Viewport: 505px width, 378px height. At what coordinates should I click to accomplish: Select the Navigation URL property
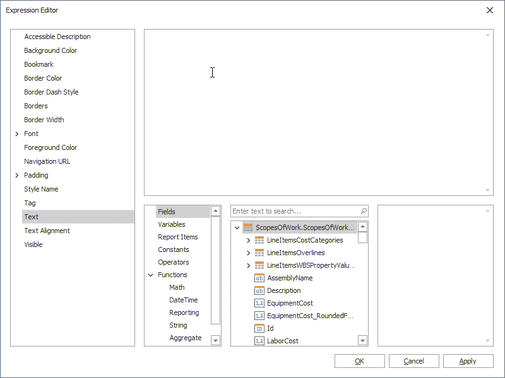click(47, 162)
